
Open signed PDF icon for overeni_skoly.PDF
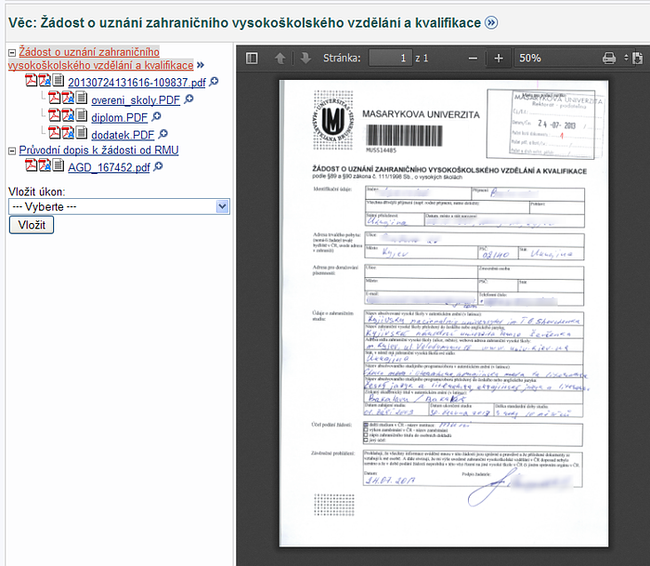[68, 98]
